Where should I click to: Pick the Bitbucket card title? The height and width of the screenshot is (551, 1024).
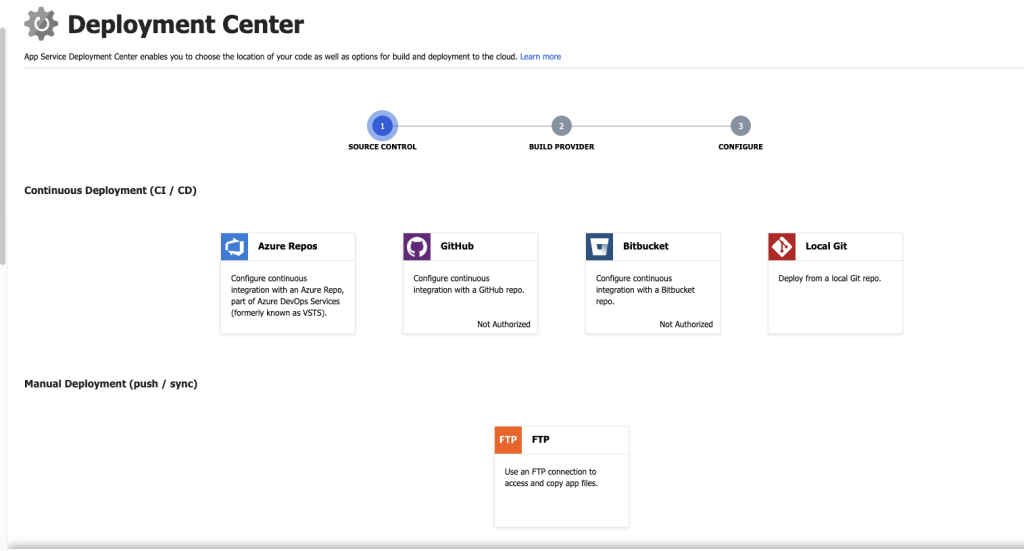(645, 246)
